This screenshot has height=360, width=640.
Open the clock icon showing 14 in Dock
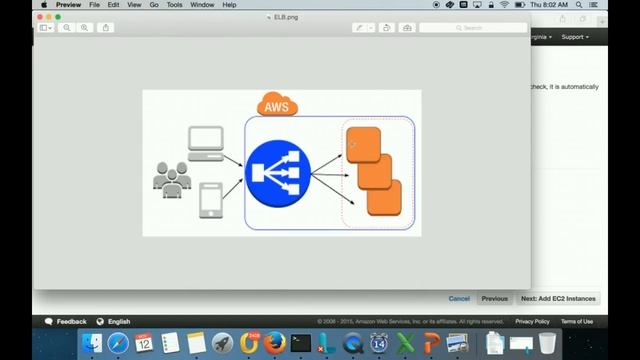coord(379,343)
